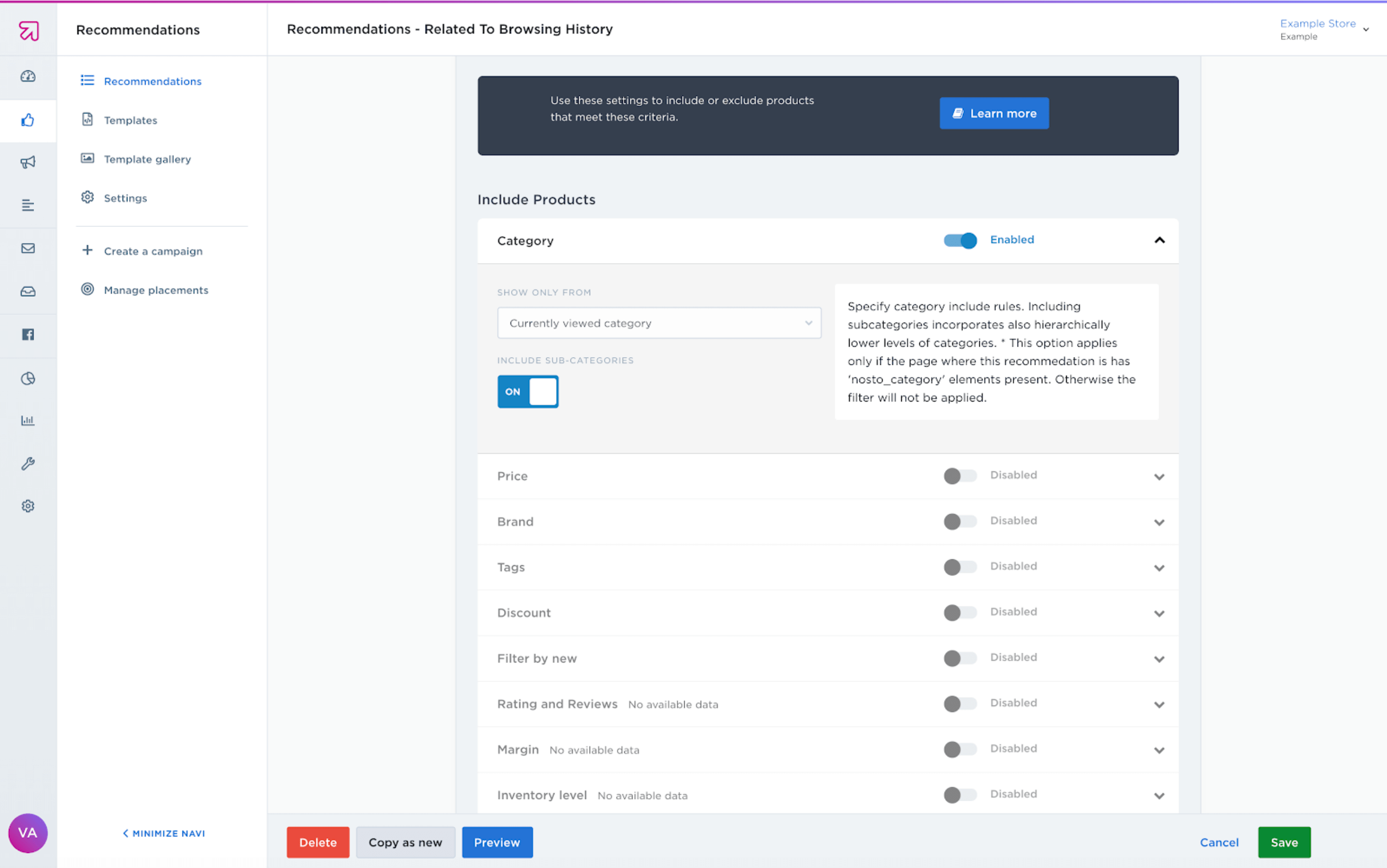This screenshot has width=1387, height=868.
Task: Open the wrench tools icon
Action: [x=28, y=464]
